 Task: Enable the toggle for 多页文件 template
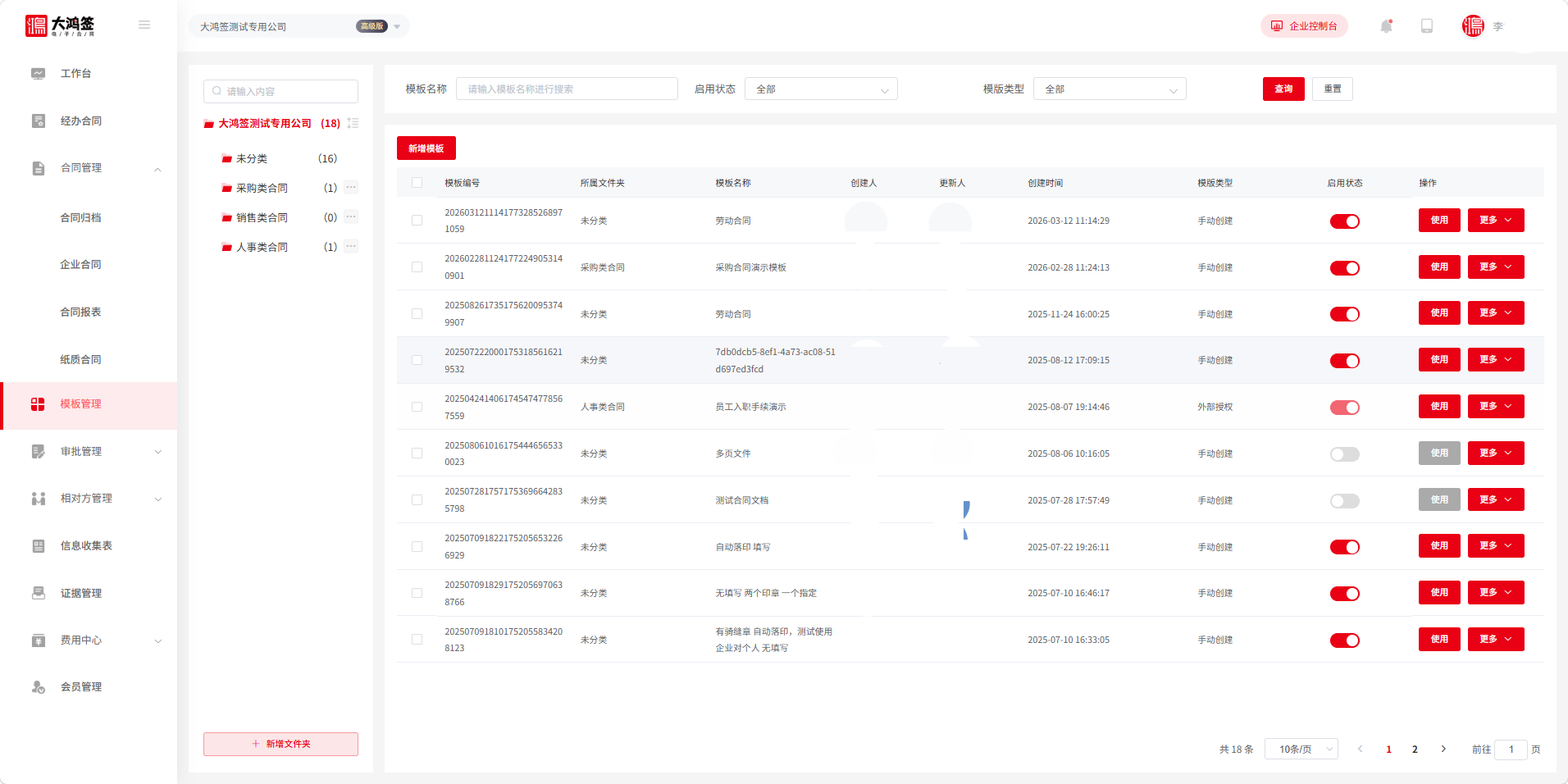click(x=1344, y=454)
